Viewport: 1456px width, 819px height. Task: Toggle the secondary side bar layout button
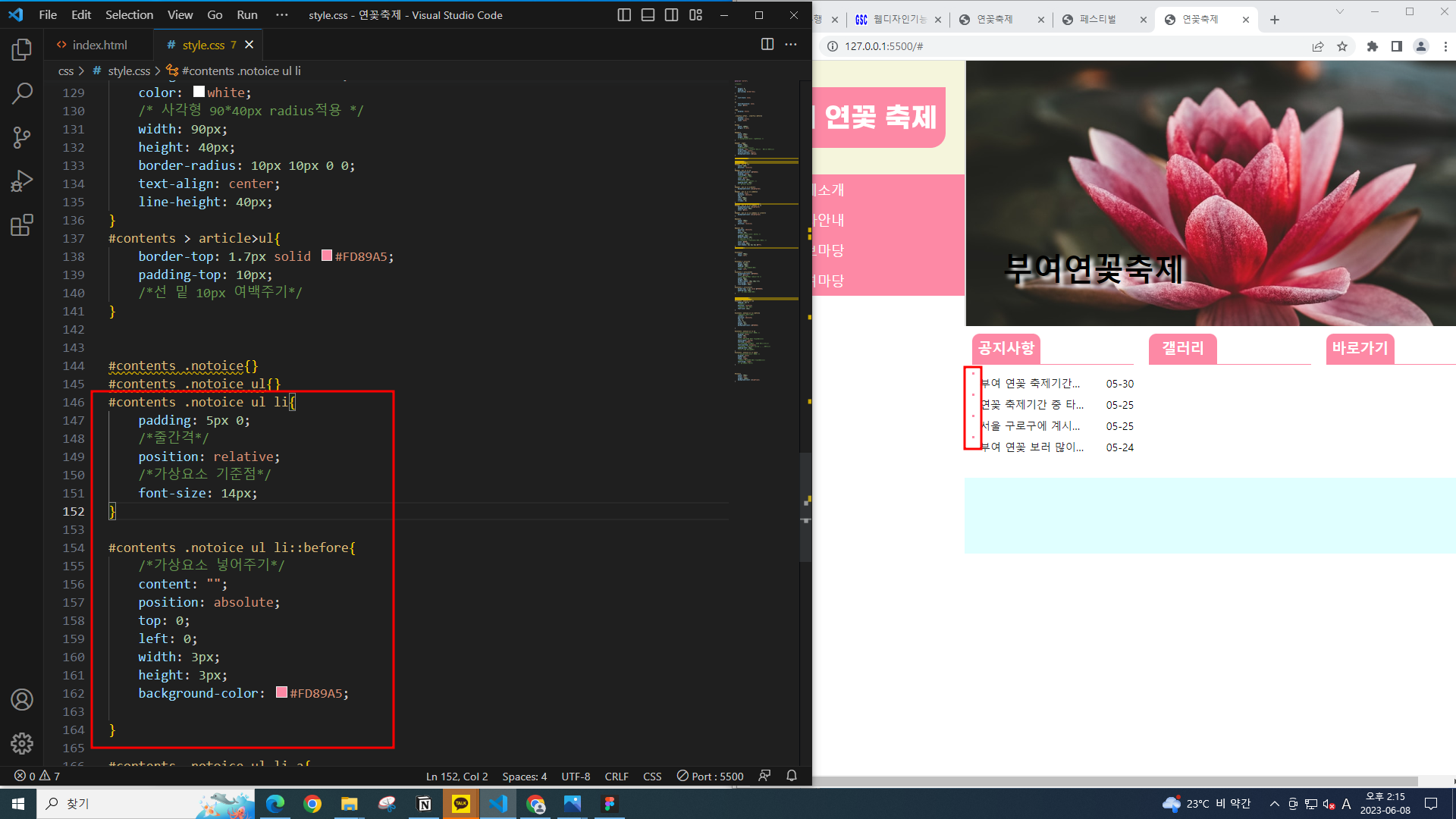click(671, 15)
